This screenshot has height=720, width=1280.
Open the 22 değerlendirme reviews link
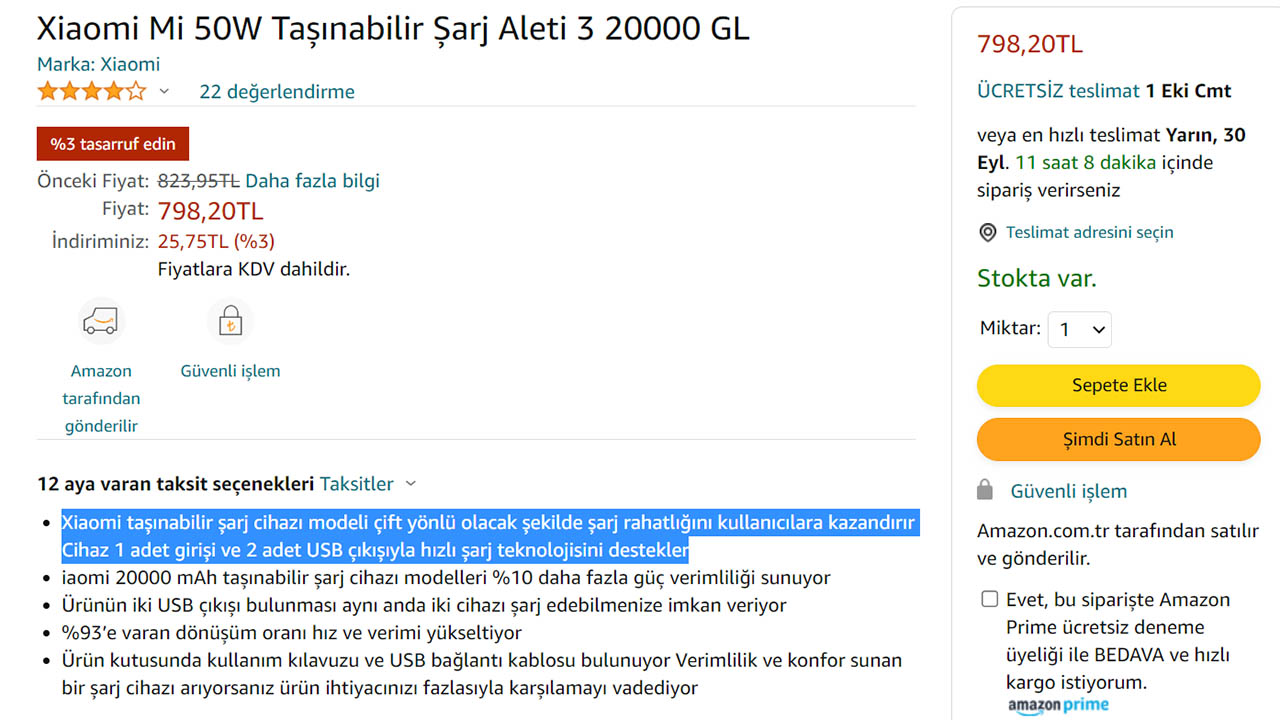(277, 92)
